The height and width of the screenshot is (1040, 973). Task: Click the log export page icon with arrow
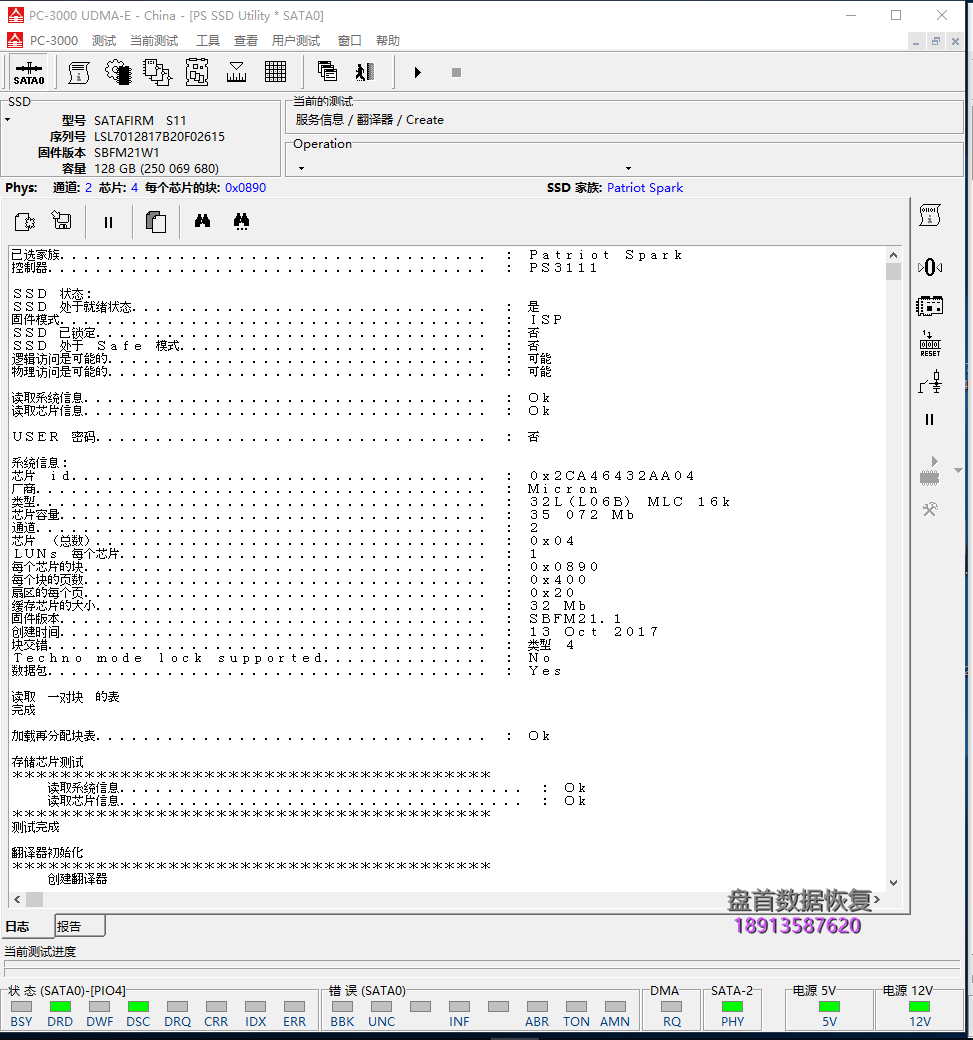25,222
